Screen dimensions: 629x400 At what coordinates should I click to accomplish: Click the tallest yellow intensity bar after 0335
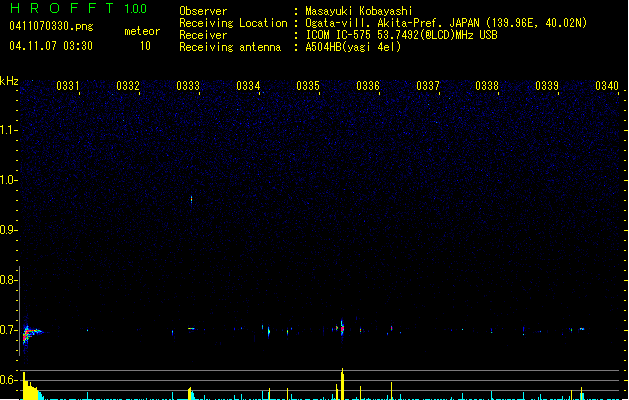[x=342, y=384]
